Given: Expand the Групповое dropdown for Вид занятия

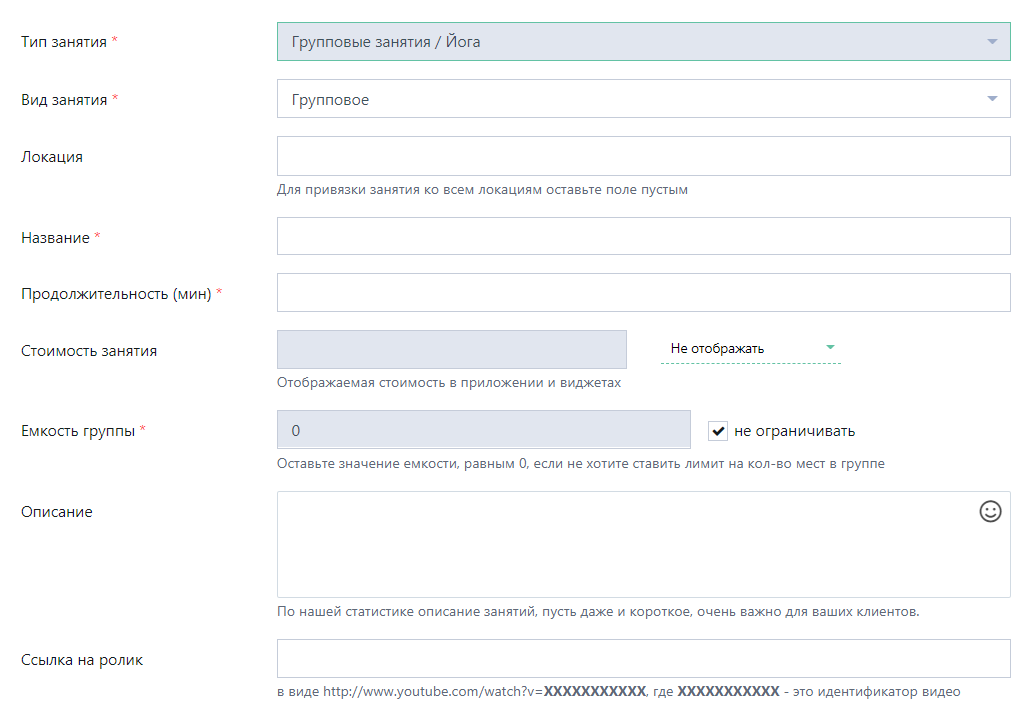Looking at the screenshot, I should (644, 99).
